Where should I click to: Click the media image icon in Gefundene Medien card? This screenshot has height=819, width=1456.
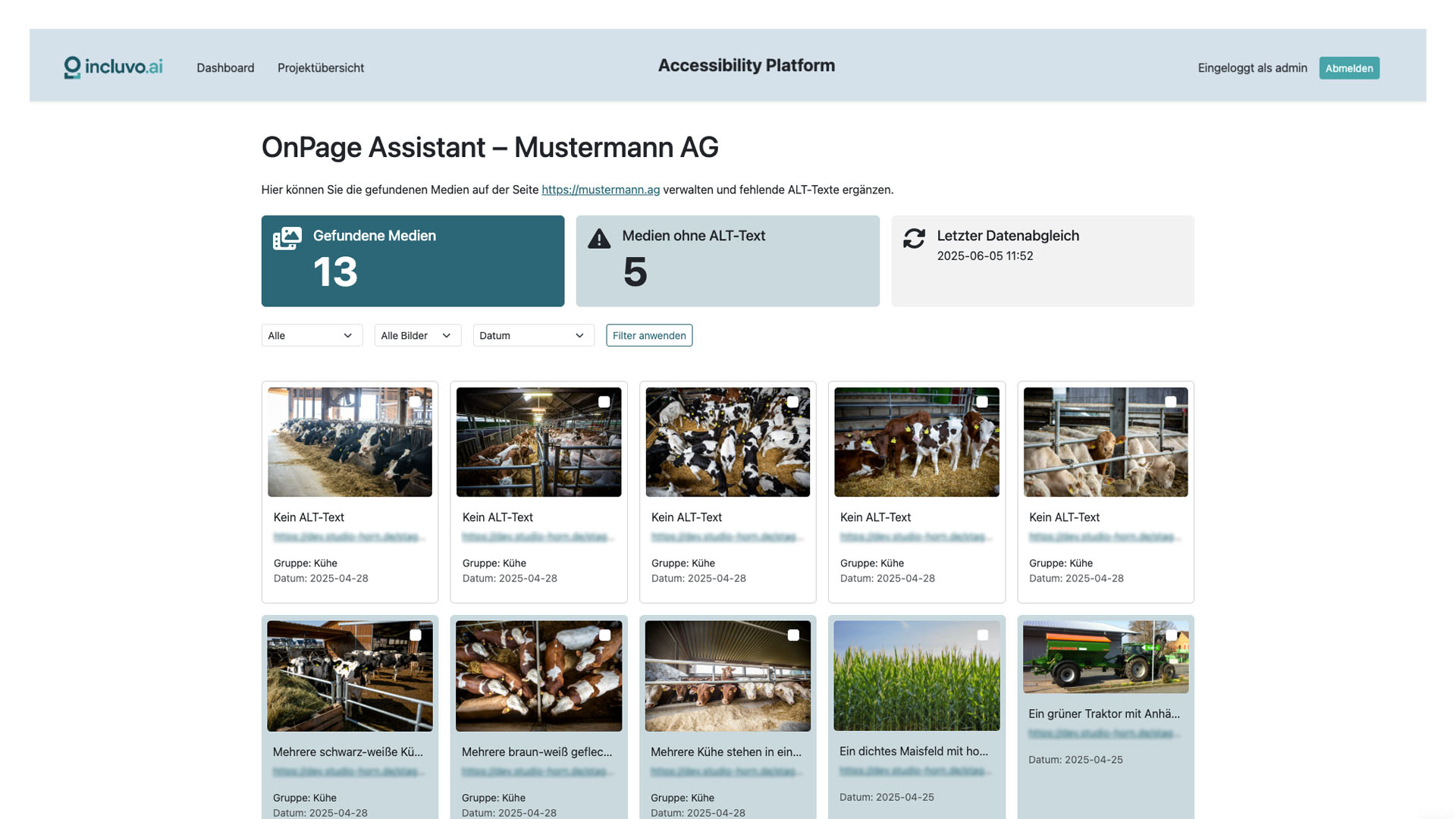(x=287, y=237)
